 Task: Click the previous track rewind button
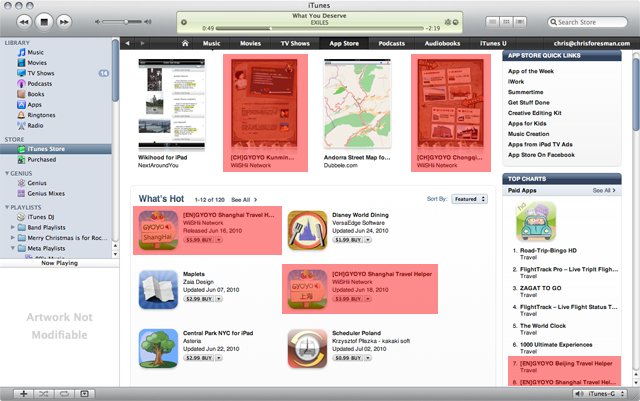point(24,22)
